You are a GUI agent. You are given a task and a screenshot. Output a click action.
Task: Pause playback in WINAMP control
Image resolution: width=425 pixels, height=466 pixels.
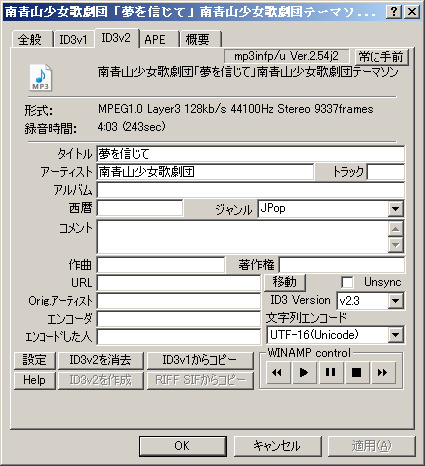(x=330, y=372)
